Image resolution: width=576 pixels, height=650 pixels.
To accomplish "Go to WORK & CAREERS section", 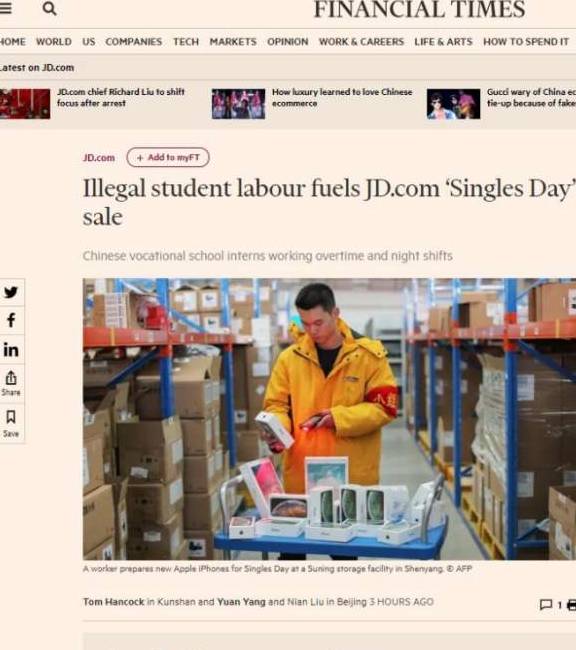I will 361,42.
